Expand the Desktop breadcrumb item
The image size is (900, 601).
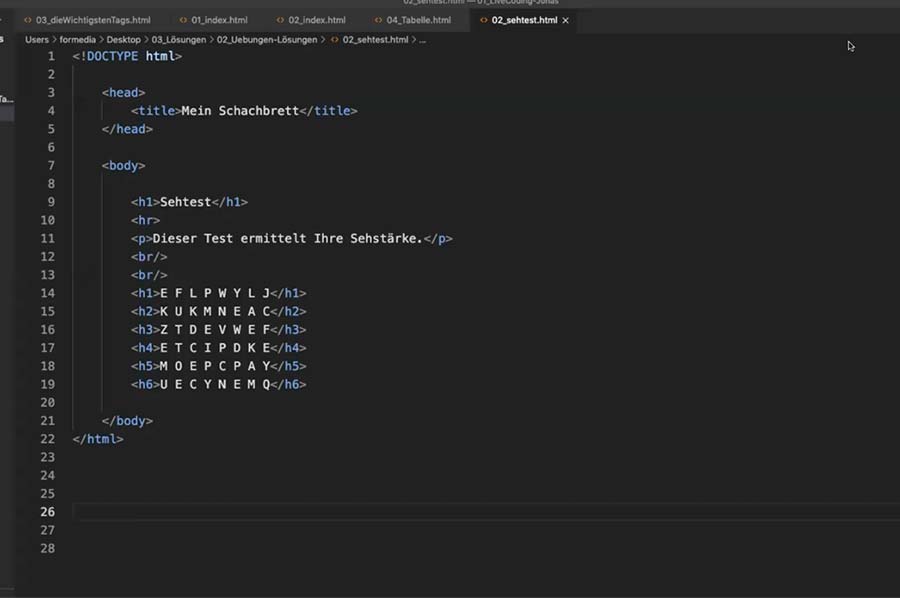click(x=123, y=40)
